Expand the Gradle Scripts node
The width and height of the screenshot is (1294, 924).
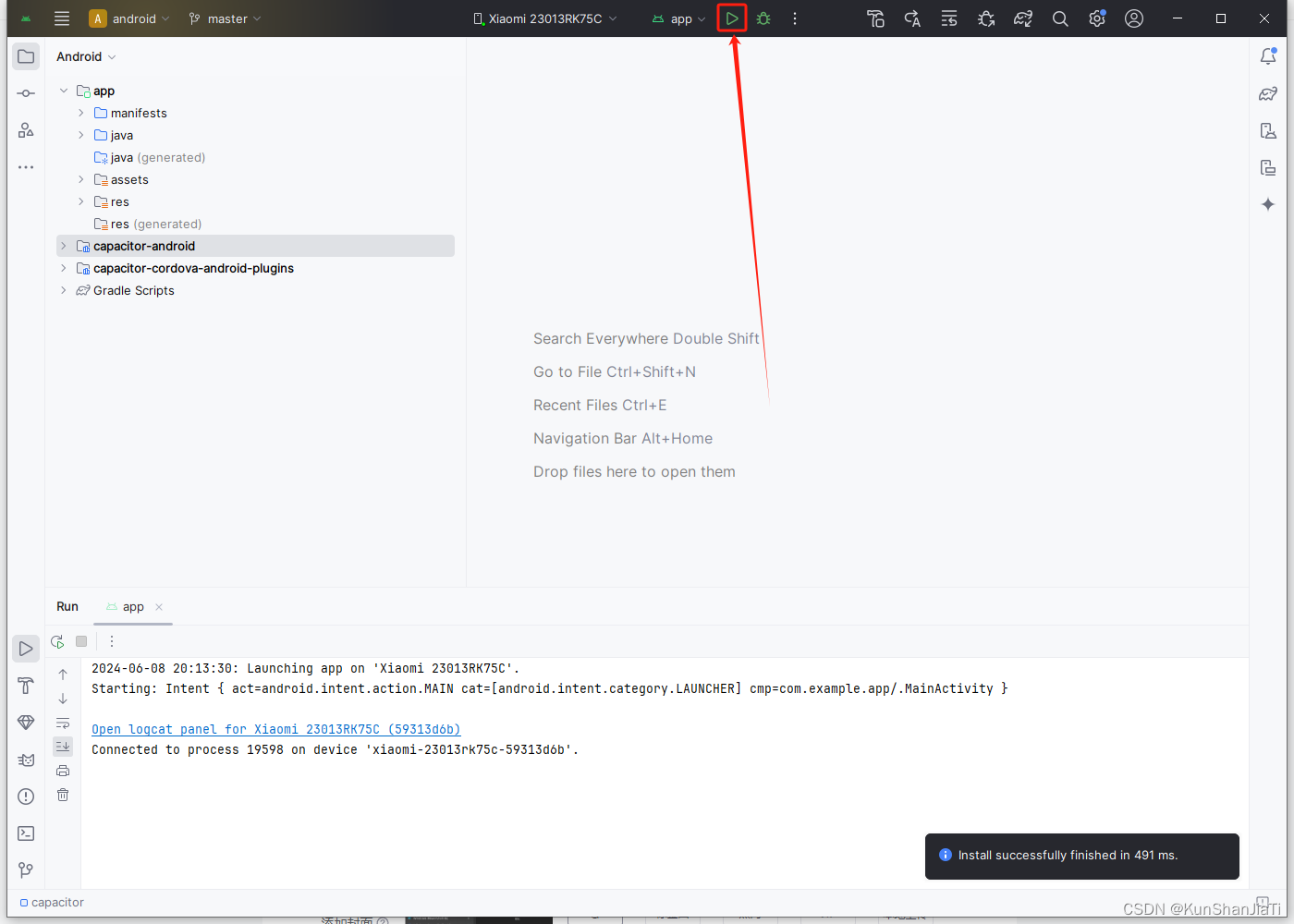click(63, 290)
